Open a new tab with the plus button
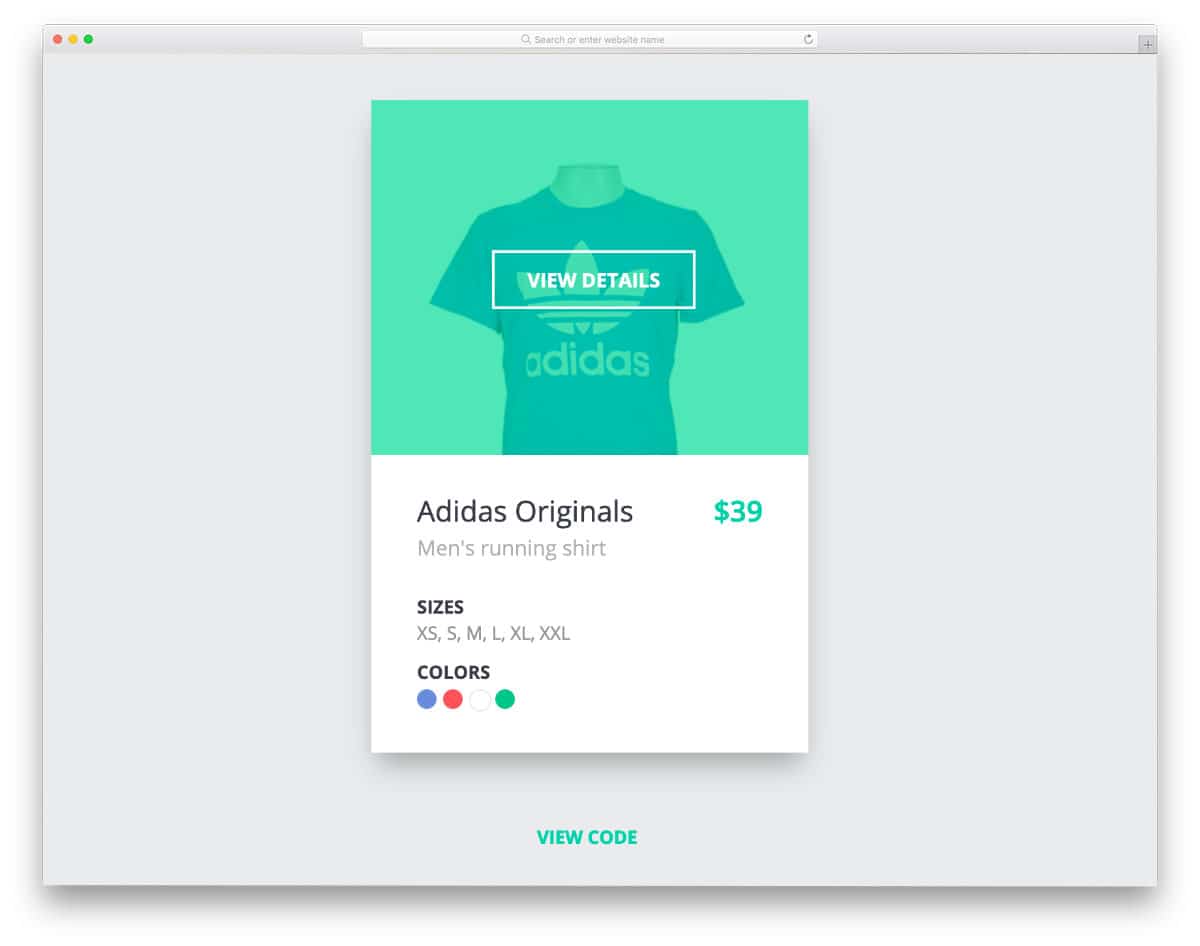The image size is (1200, 946). click(1147, 44)
